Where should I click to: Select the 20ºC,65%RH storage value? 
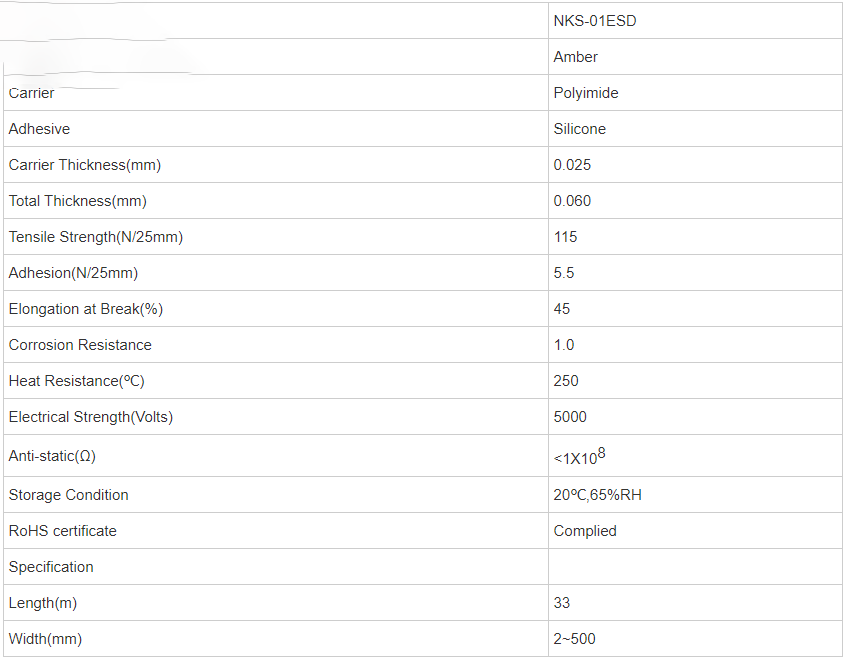pos(597,495)
